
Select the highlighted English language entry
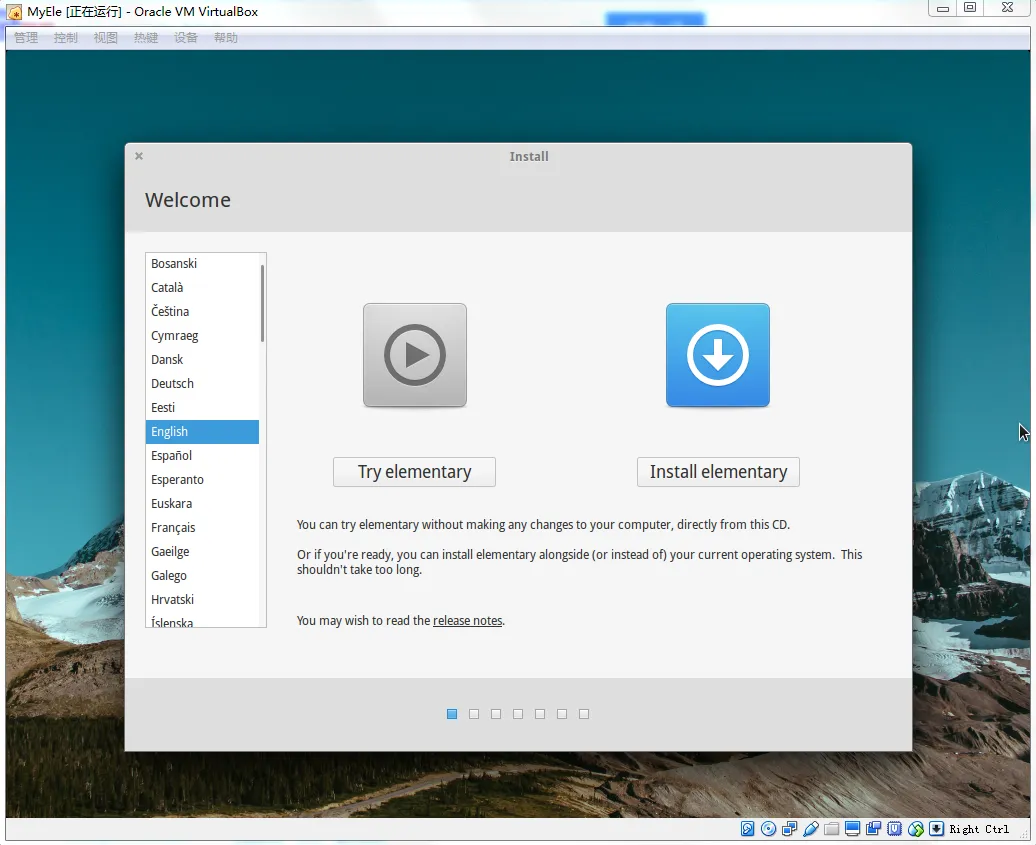click(x=202, y=431)
